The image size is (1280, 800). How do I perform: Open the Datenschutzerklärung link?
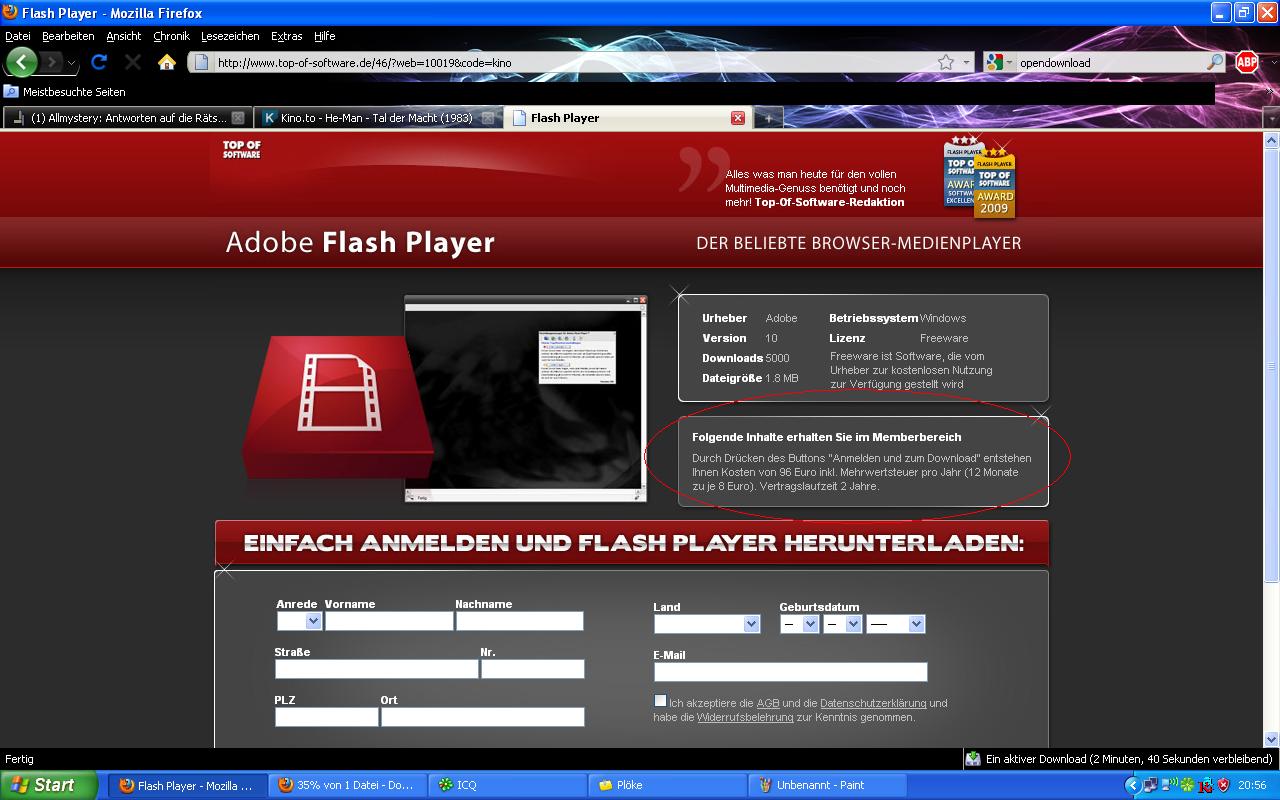pyautogui.click(x=873, y=703)
